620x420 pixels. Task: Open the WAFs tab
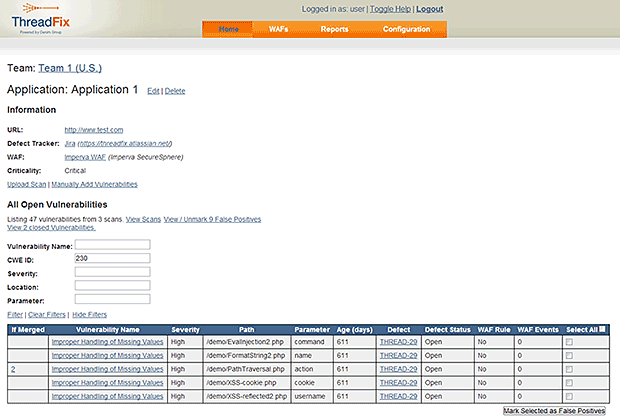278,29
